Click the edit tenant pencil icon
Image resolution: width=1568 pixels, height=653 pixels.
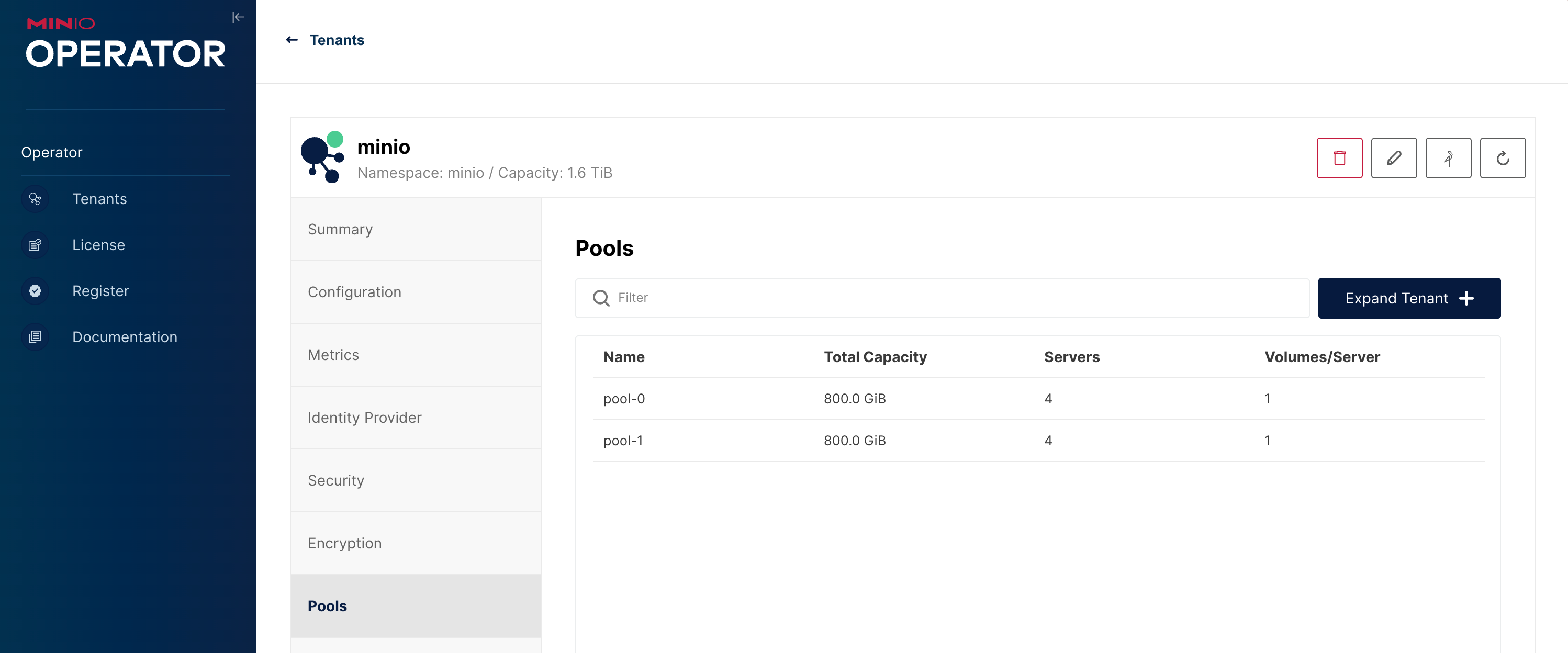pyautogui.click(x=1393, y=158)
